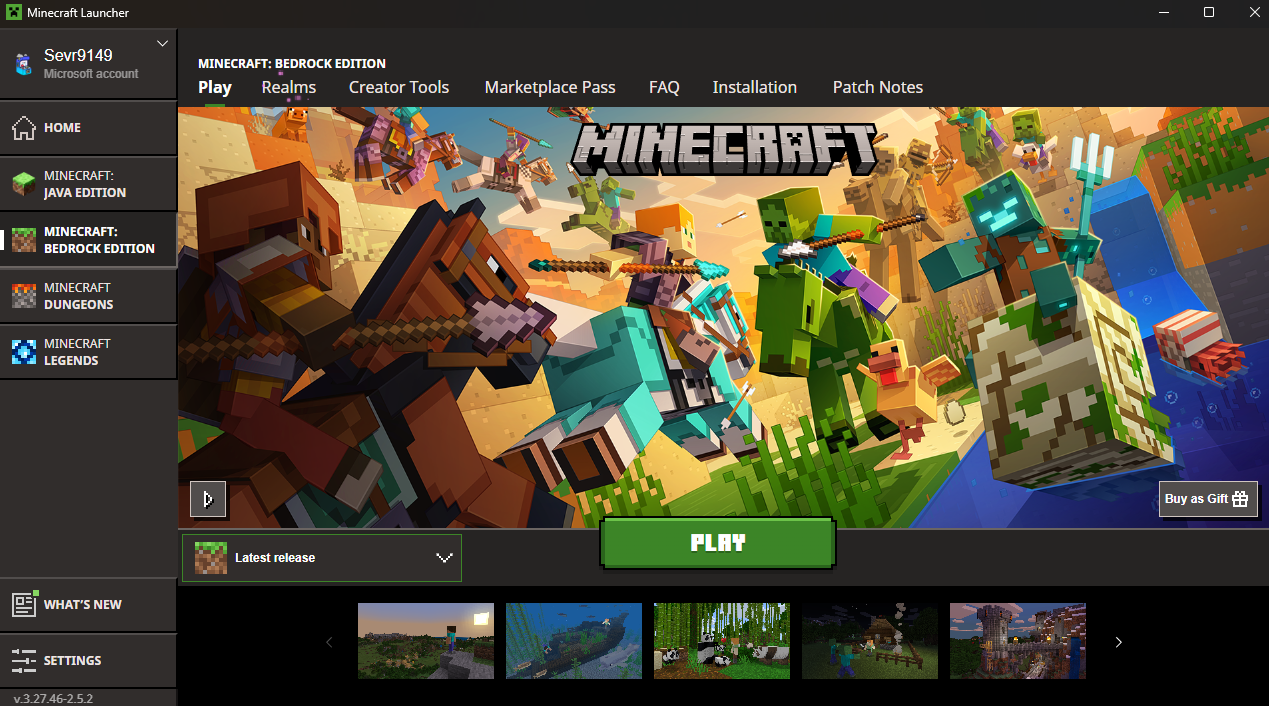Click the MINECRAFT: BEDROCK EDITION heading
1269x706 pixels.
(292, 63)
